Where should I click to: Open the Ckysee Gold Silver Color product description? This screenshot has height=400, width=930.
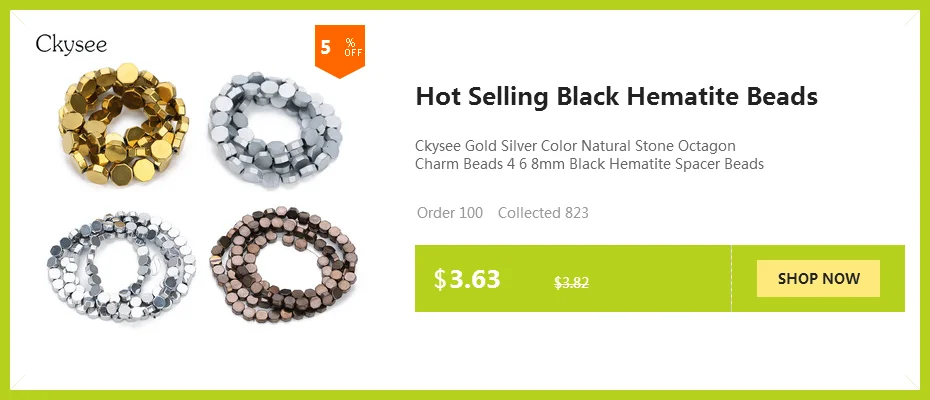(x=589, y=155)
